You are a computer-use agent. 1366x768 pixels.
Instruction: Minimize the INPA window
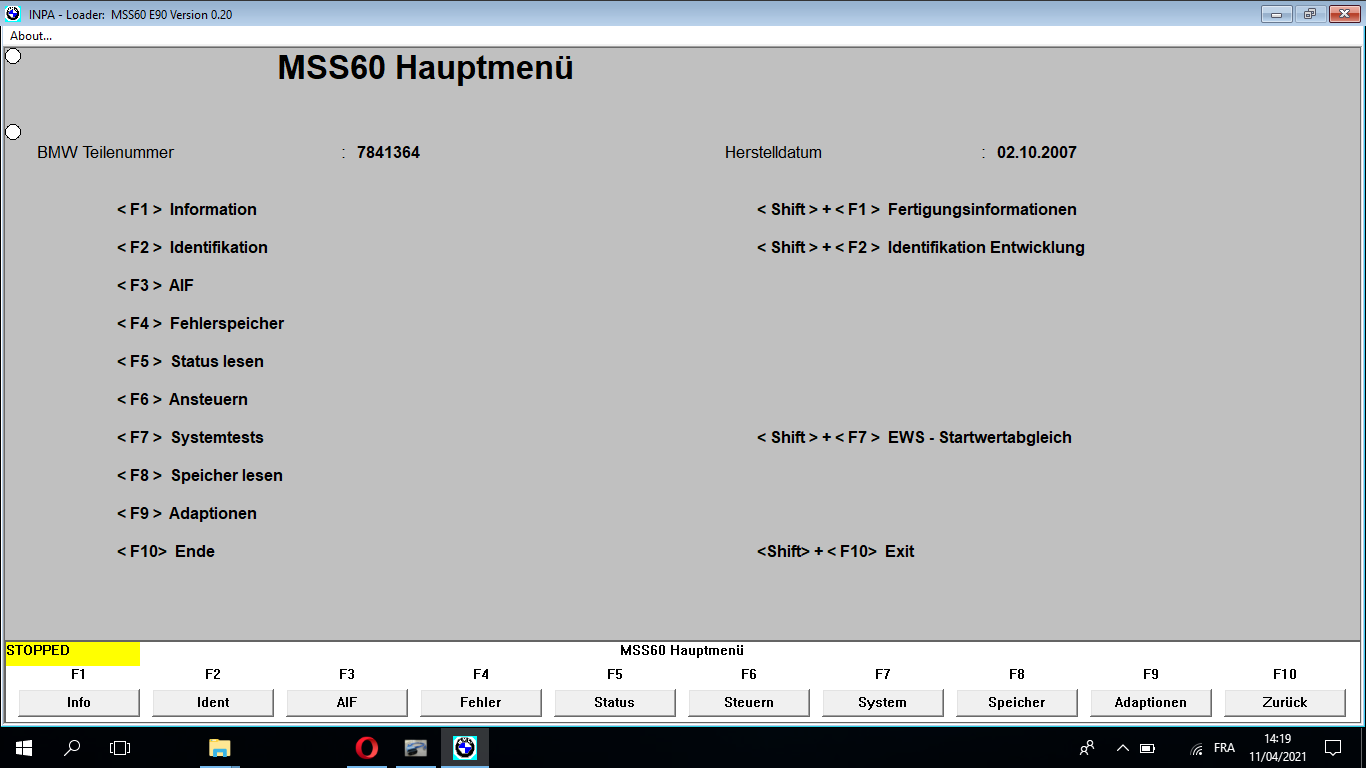[1277, 14]
